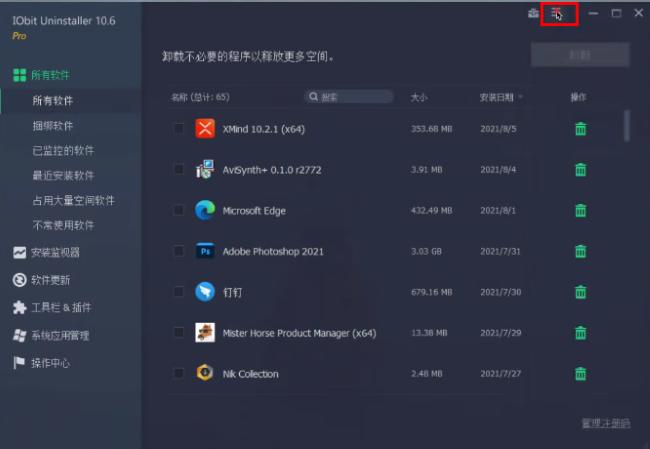Click the 搜索 search field
The height and width of the screenshot is (449, 650).
[x=350, y=97]
